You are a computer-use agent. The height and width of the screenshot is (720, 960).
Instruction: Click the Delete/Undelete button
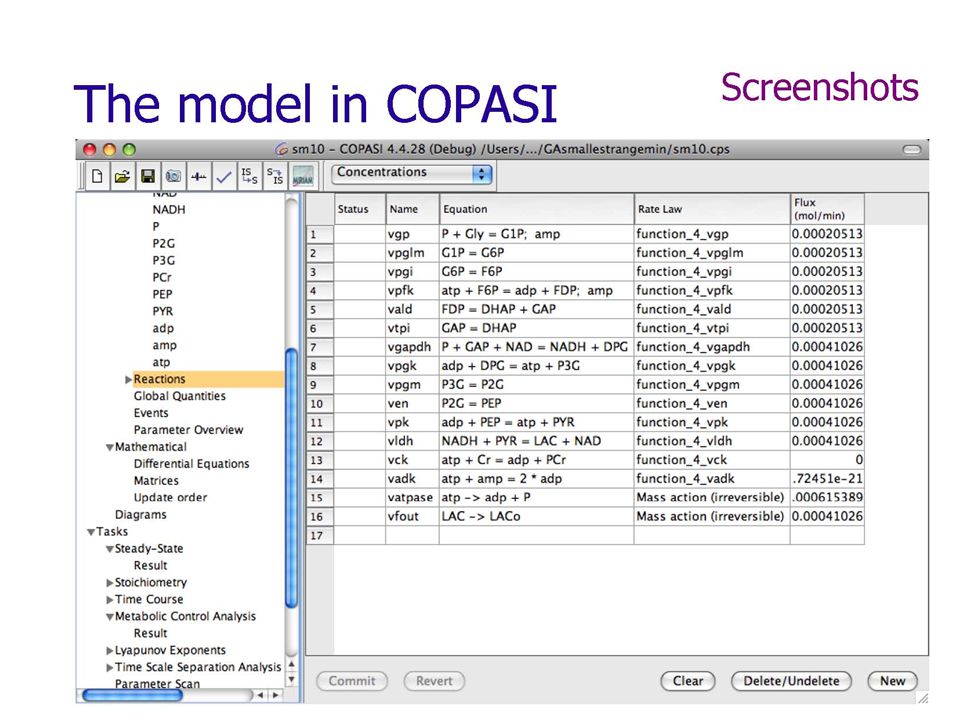pyautogui.click(x=791, y=681)
